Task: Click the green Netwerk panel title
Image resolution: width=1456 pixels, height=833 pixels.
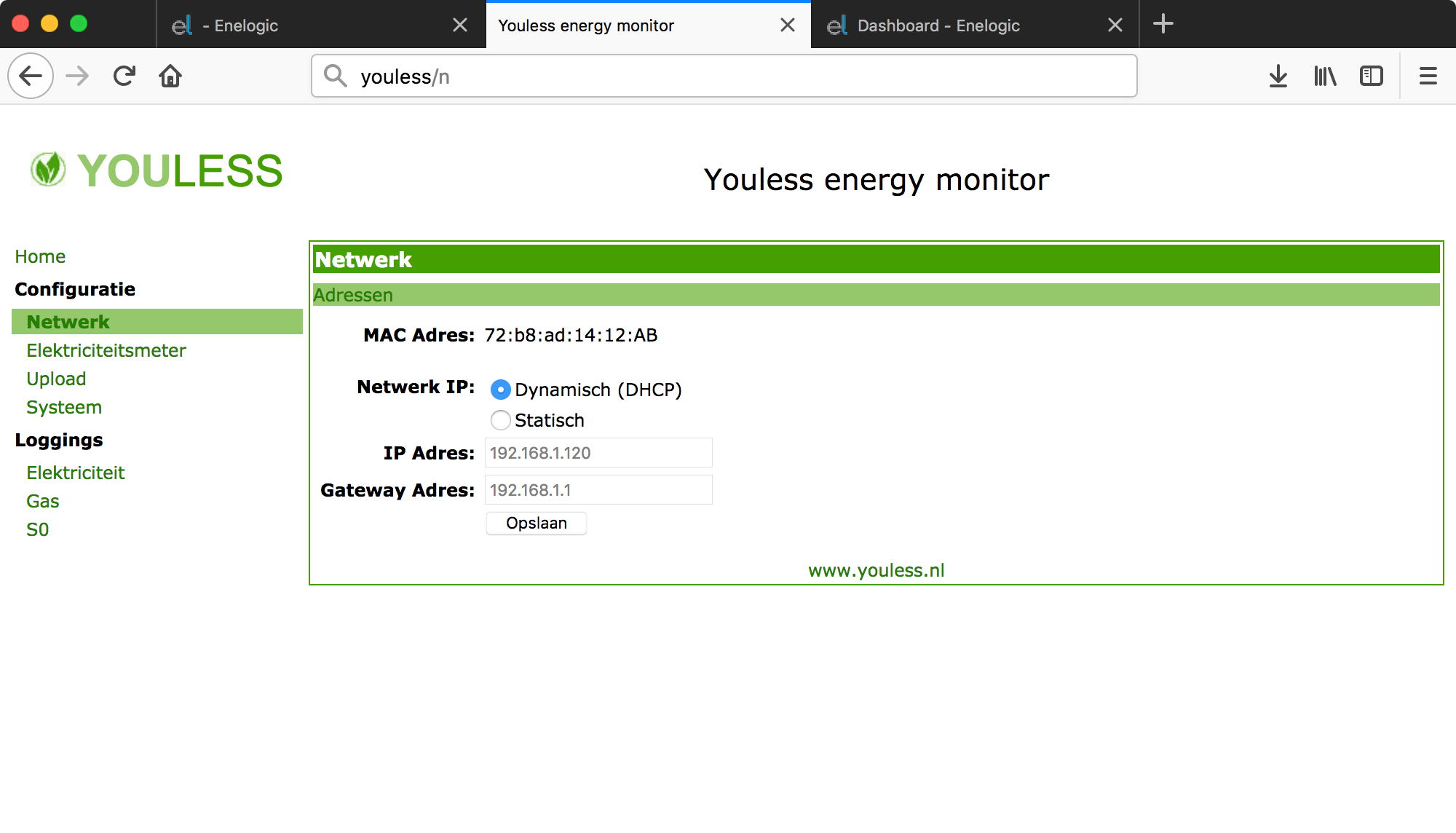Action: coord(877,259)
